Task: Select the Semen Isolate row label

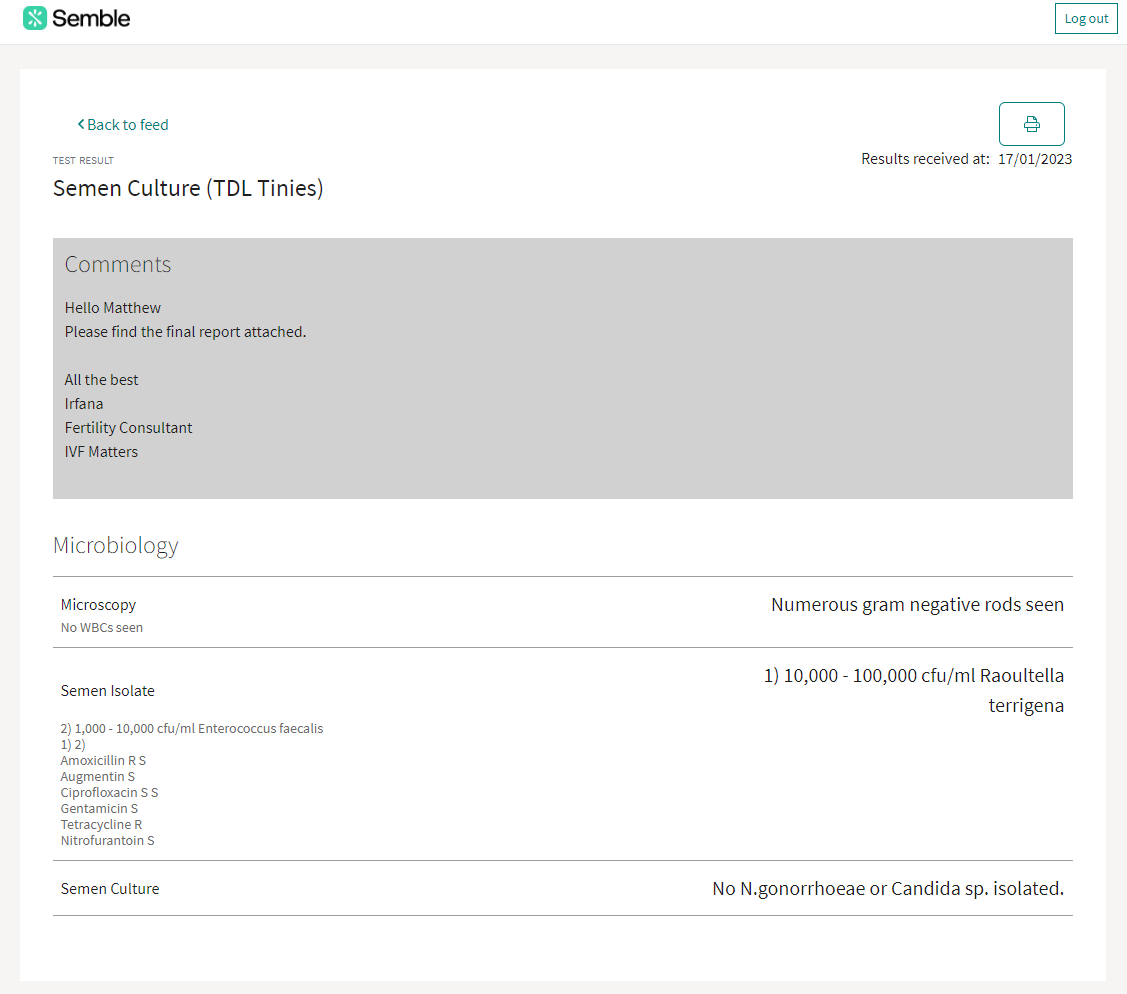Action: (108, 690)
